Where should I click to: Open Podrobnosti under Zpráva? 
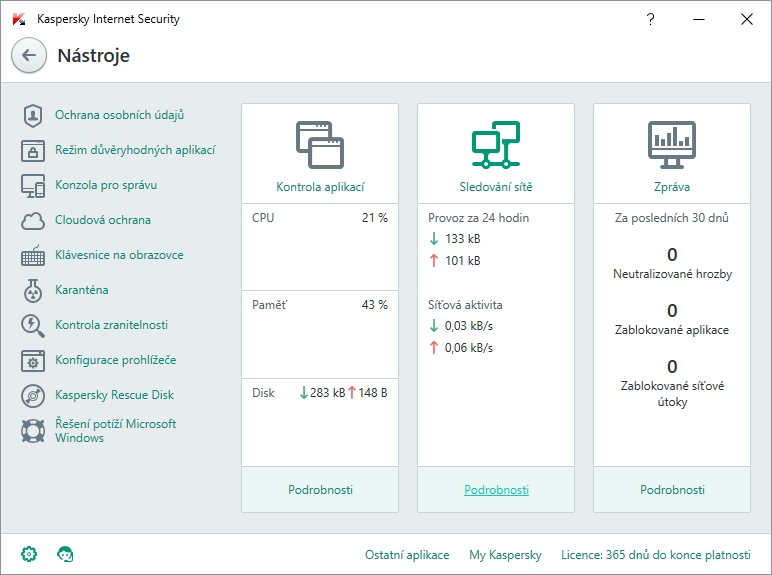click(672, 490)
